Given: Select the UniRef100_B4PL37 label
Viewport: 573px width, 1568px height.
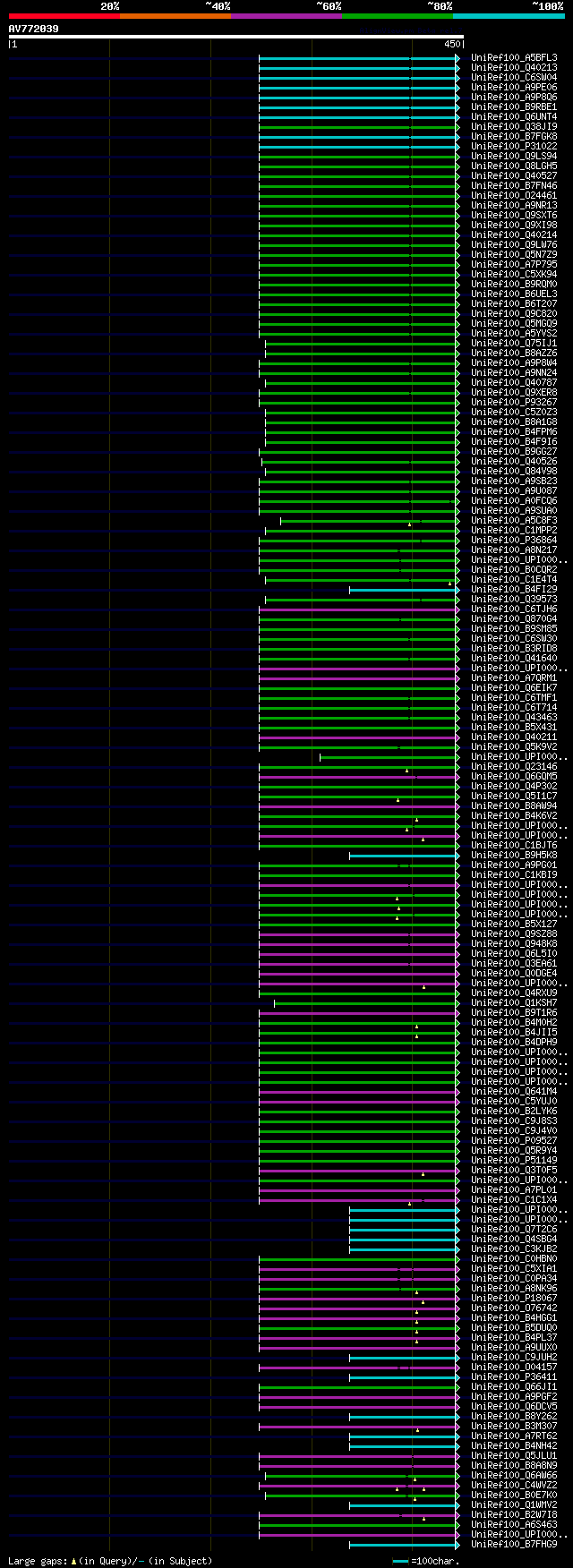Looking at the screenshot, I should pos(514,1338).
